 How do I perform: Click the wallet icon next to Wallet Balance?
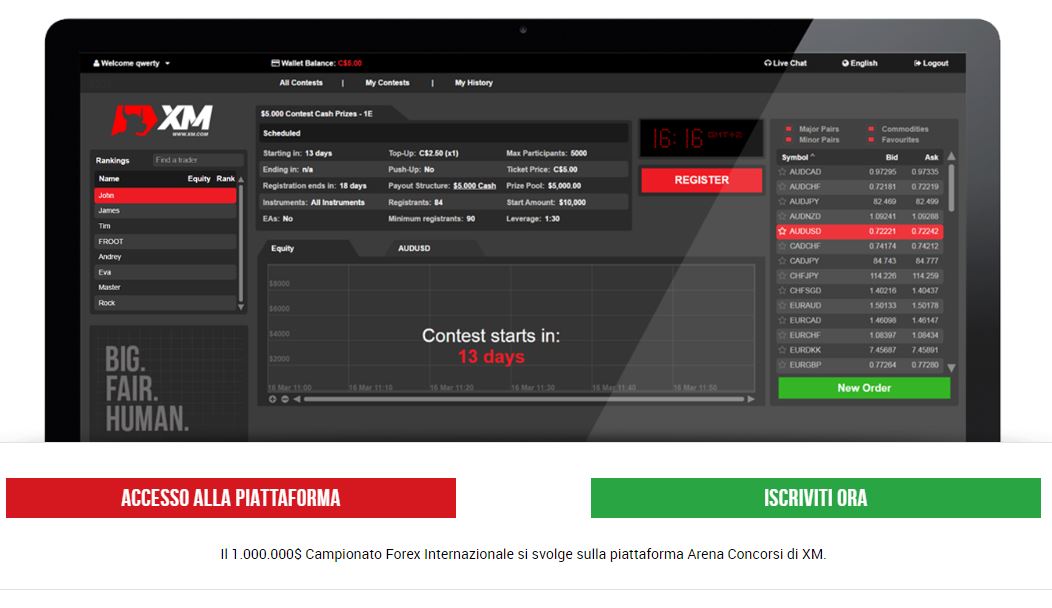[275, 63]
